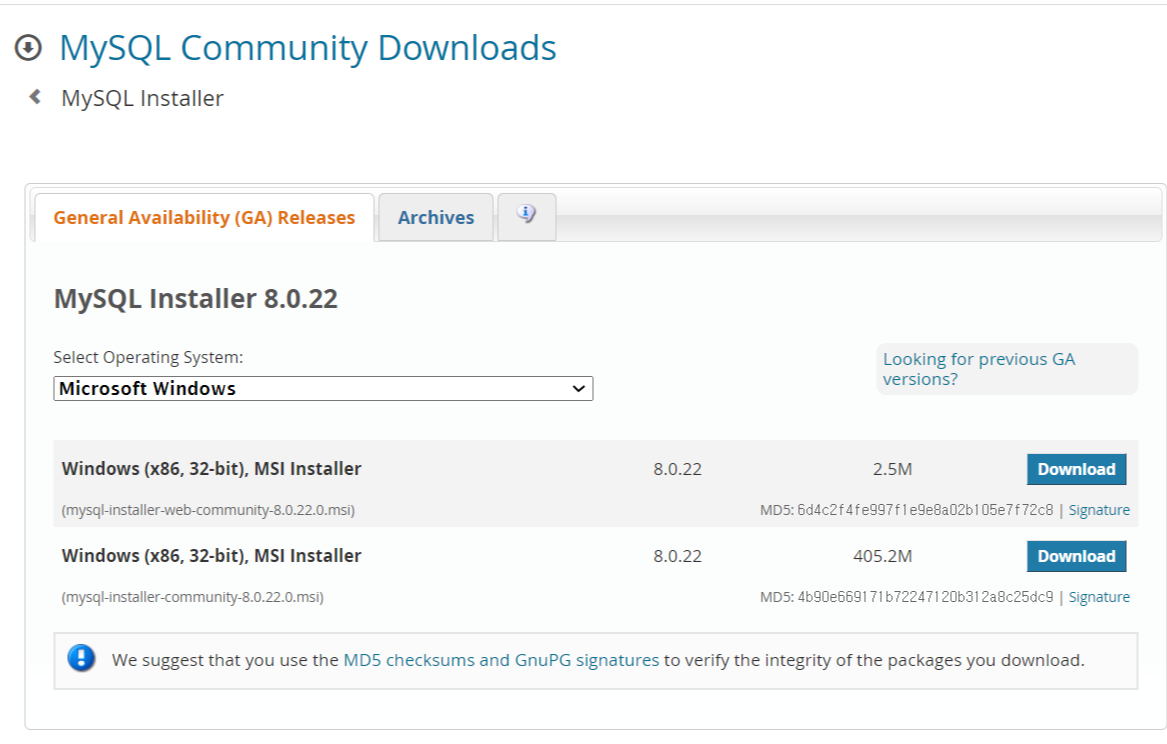The width and height of the screenshot is (1167, 744).
Task: Click version 8.0.22 in the 405.2M row
Action: [x=677, y=557]
